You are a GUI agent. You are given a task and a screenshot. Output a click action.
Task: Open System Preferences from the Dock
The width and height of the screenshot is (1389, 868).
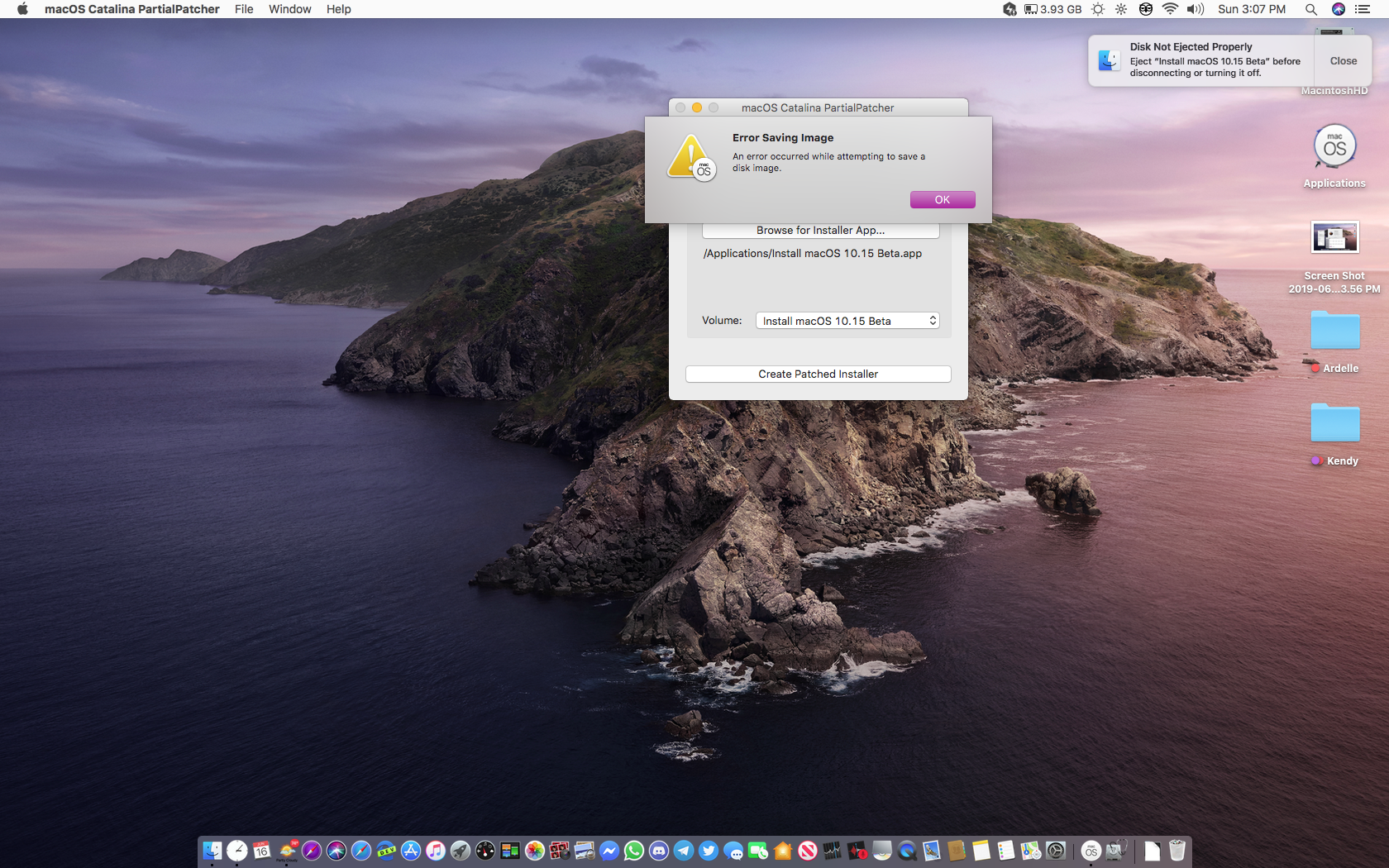click(1056, 851)
